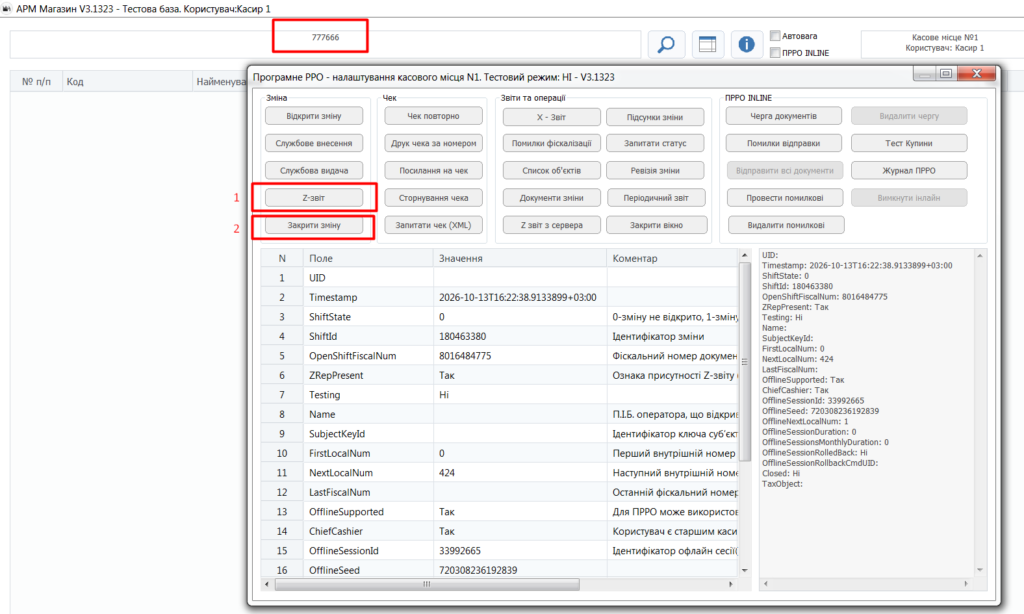
Task: Click the Код column header in main window
Action: point(127,82)
